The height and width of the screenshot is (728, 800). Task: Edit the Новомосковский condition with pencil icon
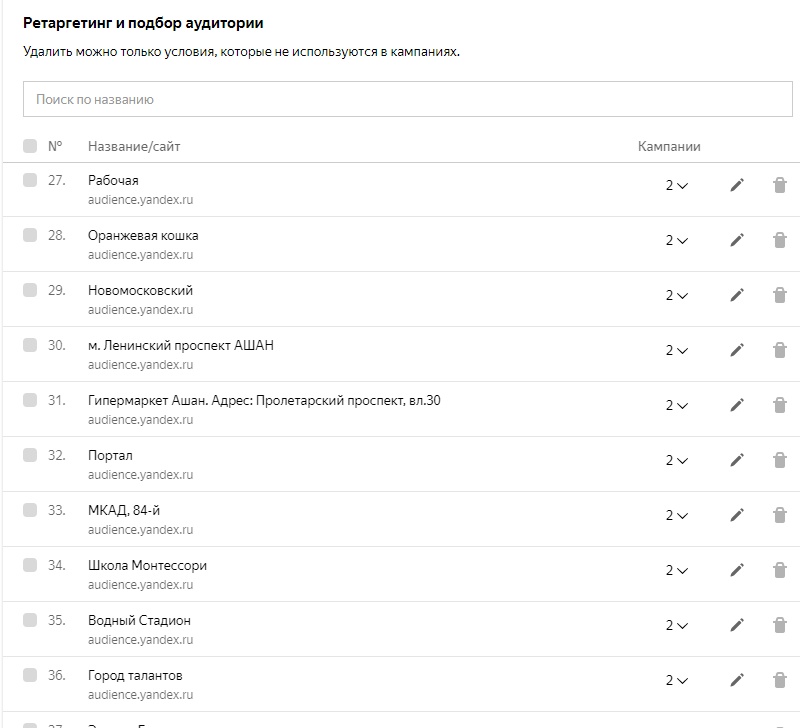click(737, 295)
